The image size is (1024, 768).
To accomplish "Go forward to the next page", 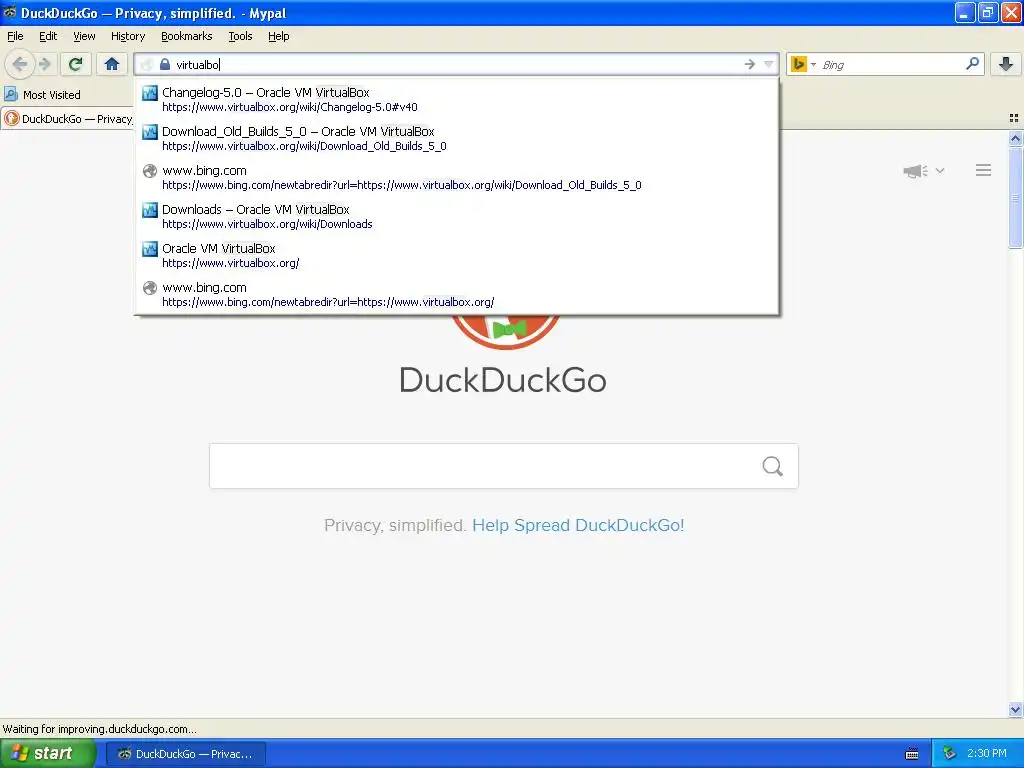I will (x=45, y=64).
